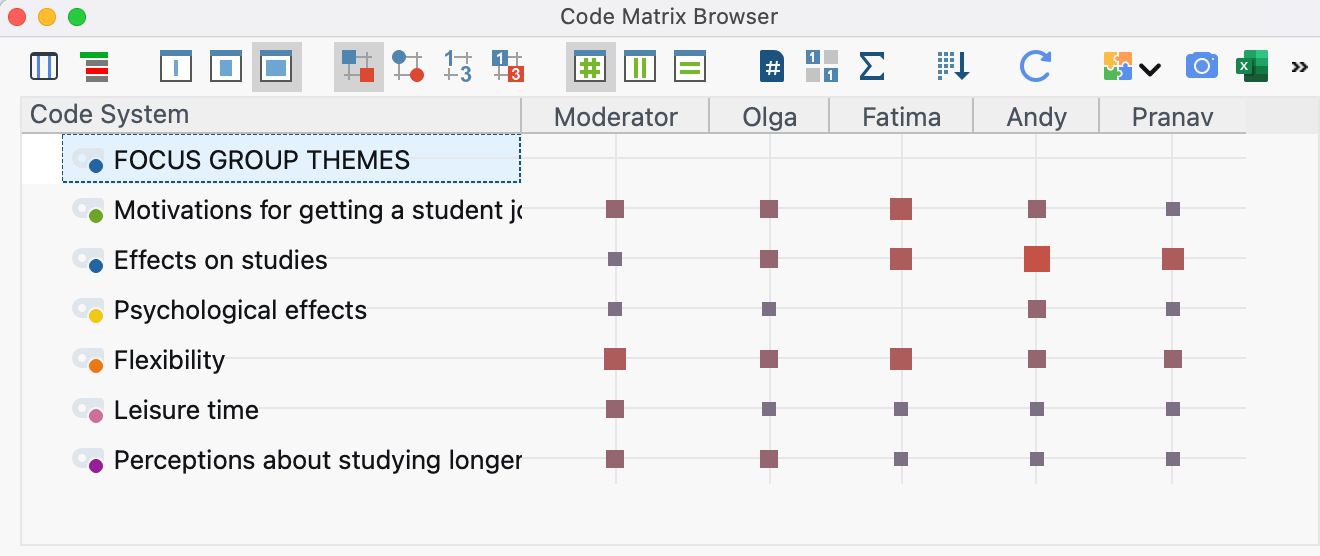The height and width of the screenshot is (556, 1320).
Task: Click the Motivations square under Pranav
Action: 1173,209
